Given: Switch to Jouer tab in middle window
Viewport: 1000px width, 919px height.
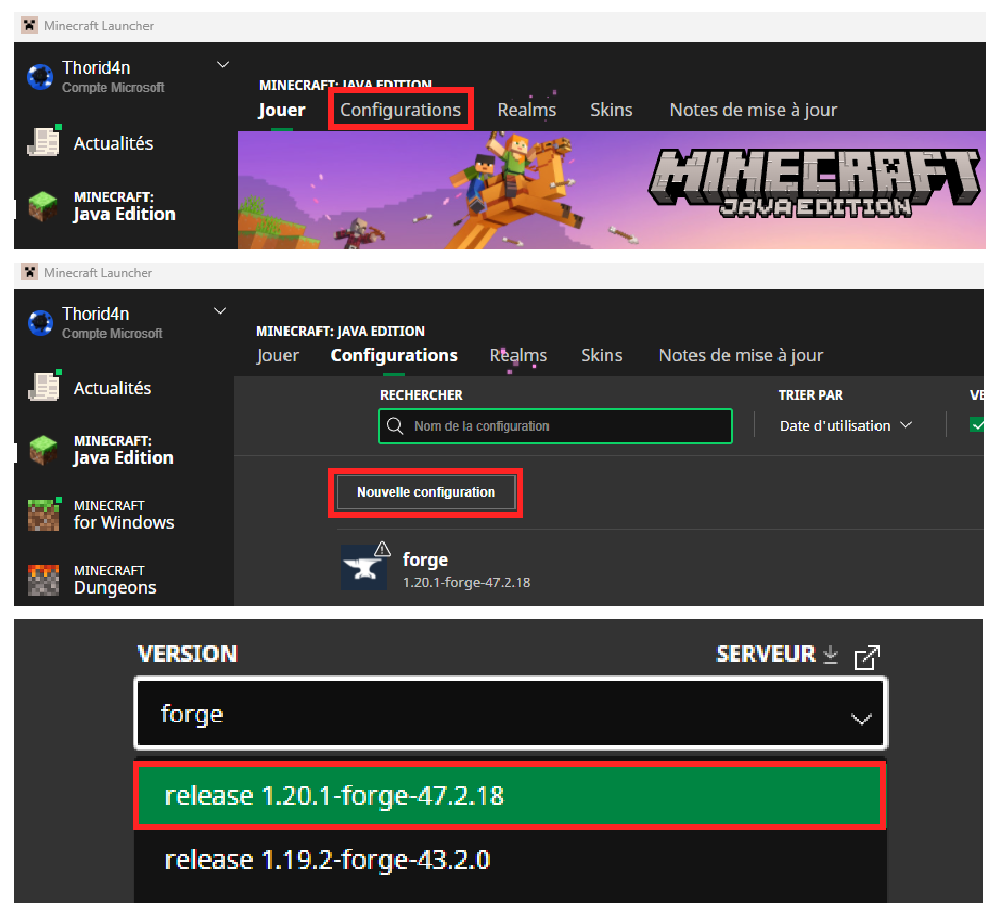Looking at the screenshot, I should pyautogui.click(x=277, y=355).
